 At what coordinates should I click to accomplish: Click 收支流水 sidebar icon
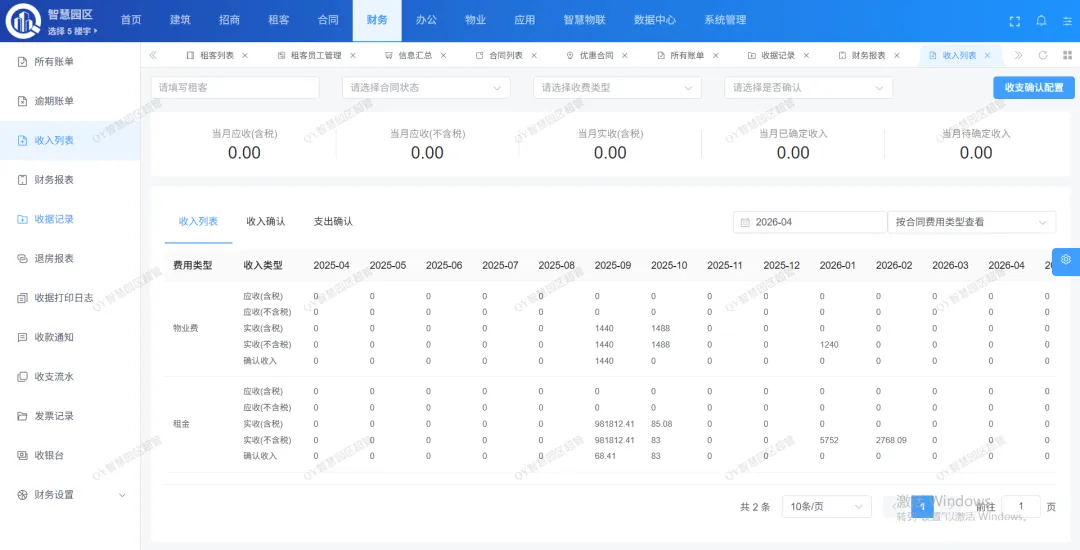pos(22,377)
